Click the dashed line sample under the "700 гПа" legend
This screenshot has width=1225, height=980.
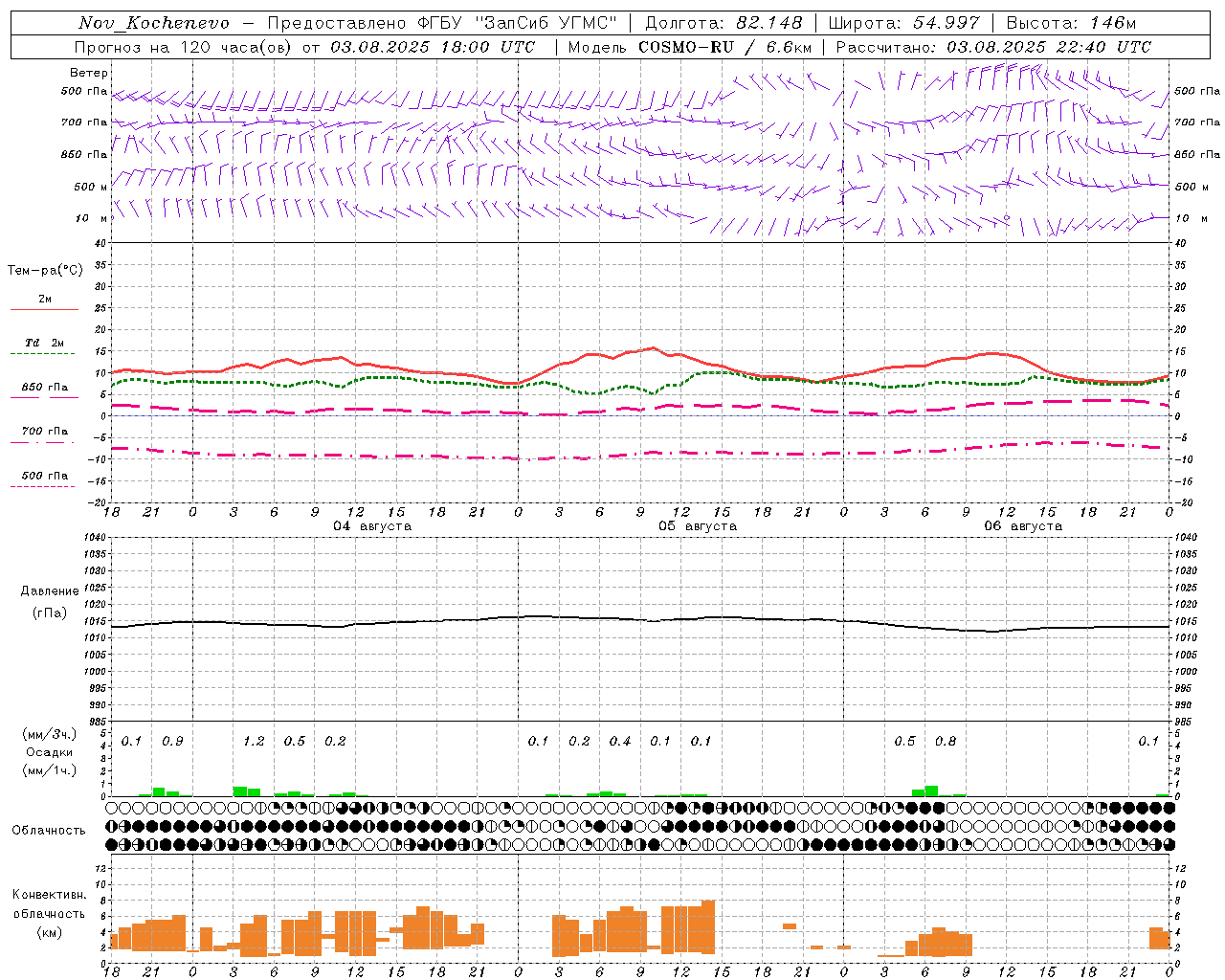(43, 442)
